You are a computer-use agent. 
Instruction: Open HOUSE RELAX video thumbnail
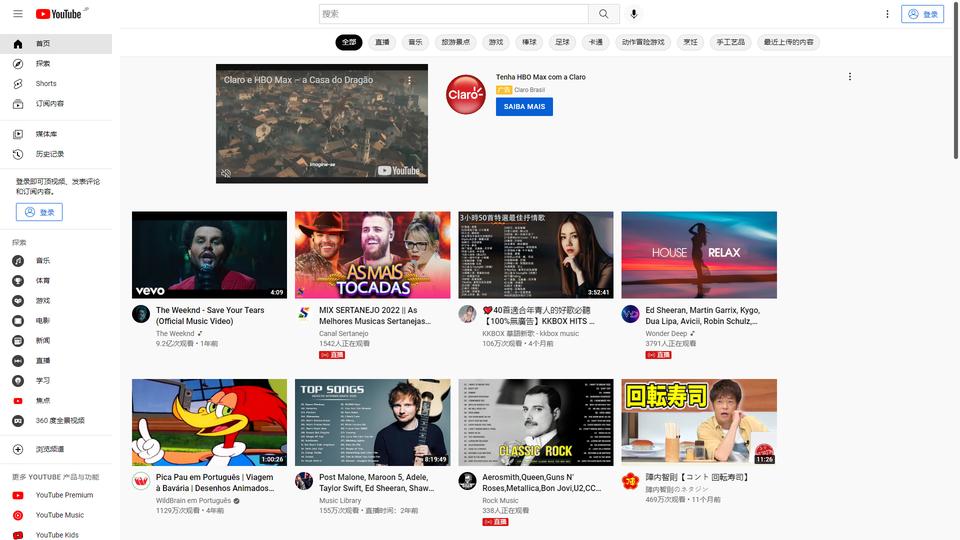[699, 255]
